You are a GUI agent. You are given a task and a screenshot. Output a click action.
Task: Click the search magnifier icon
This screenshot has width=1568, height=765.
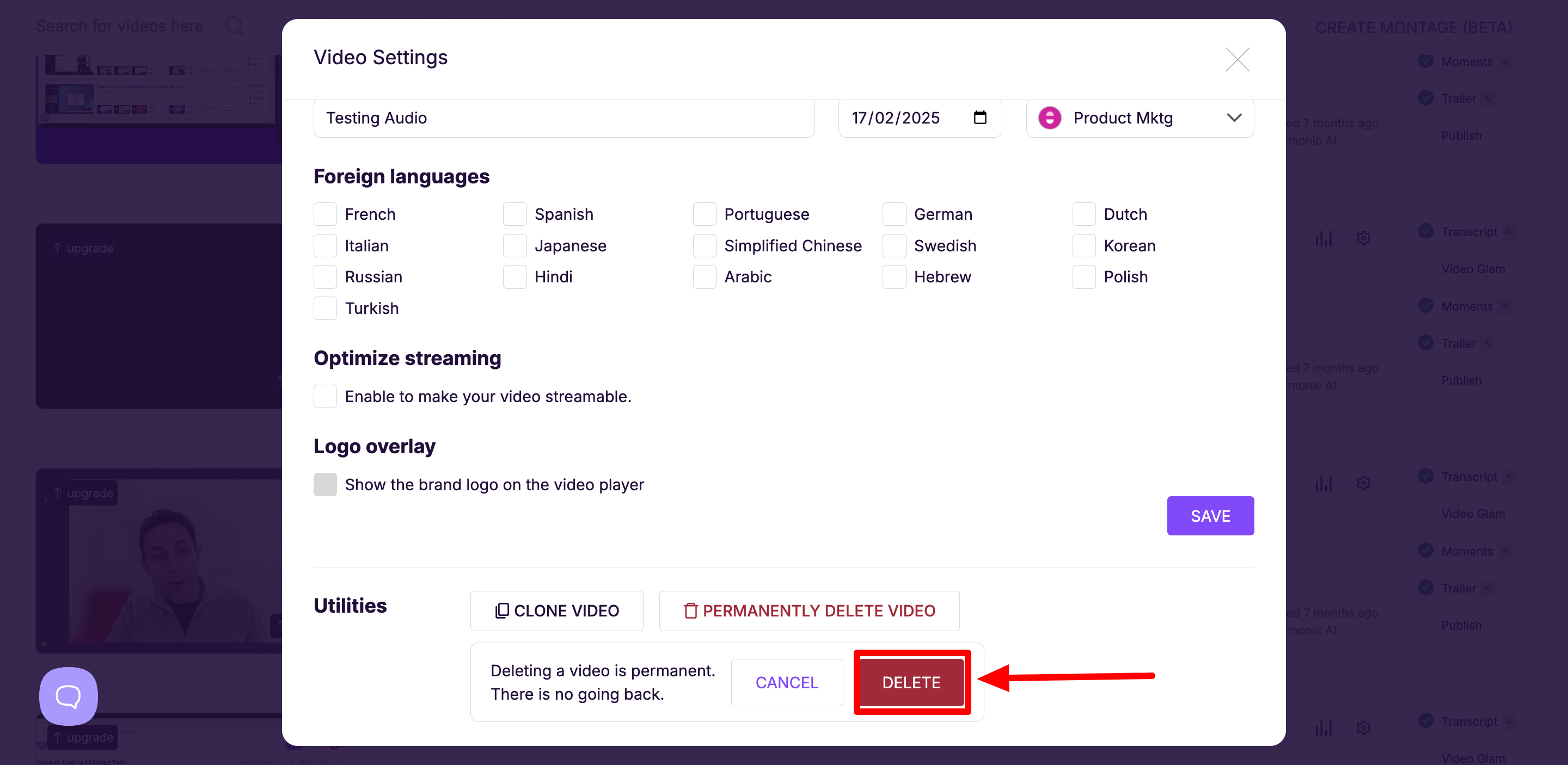pos(234,26)
